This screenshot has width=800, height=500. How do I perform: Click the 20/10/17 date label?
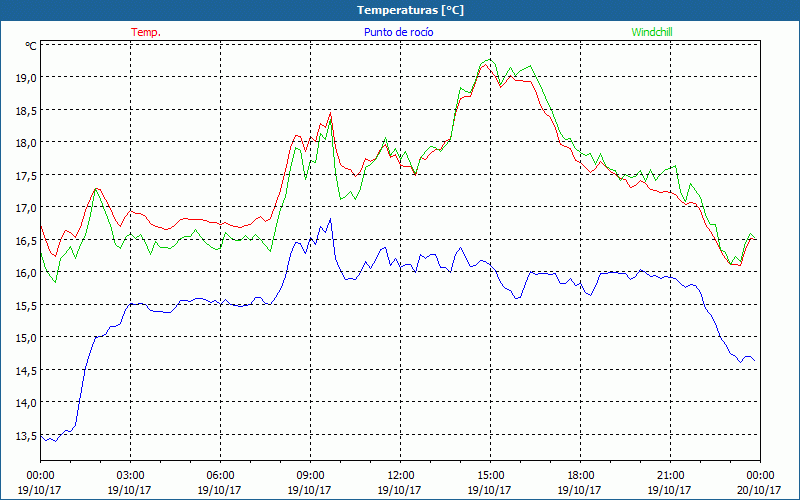[760, 490]
